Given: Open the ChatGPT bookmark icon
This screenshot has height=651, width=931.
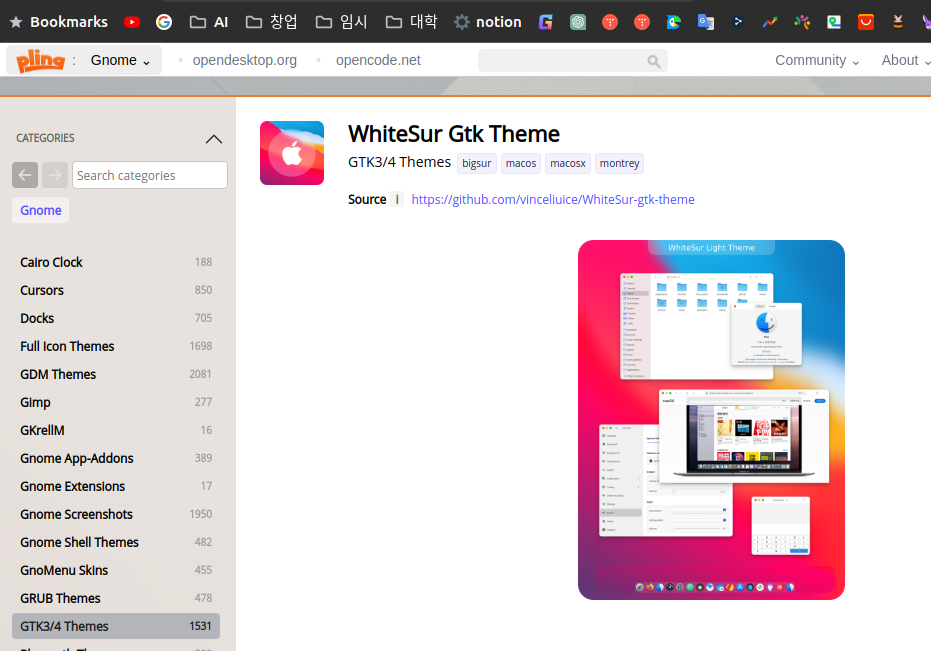Looking at the screenshot, I should point(578,22).
